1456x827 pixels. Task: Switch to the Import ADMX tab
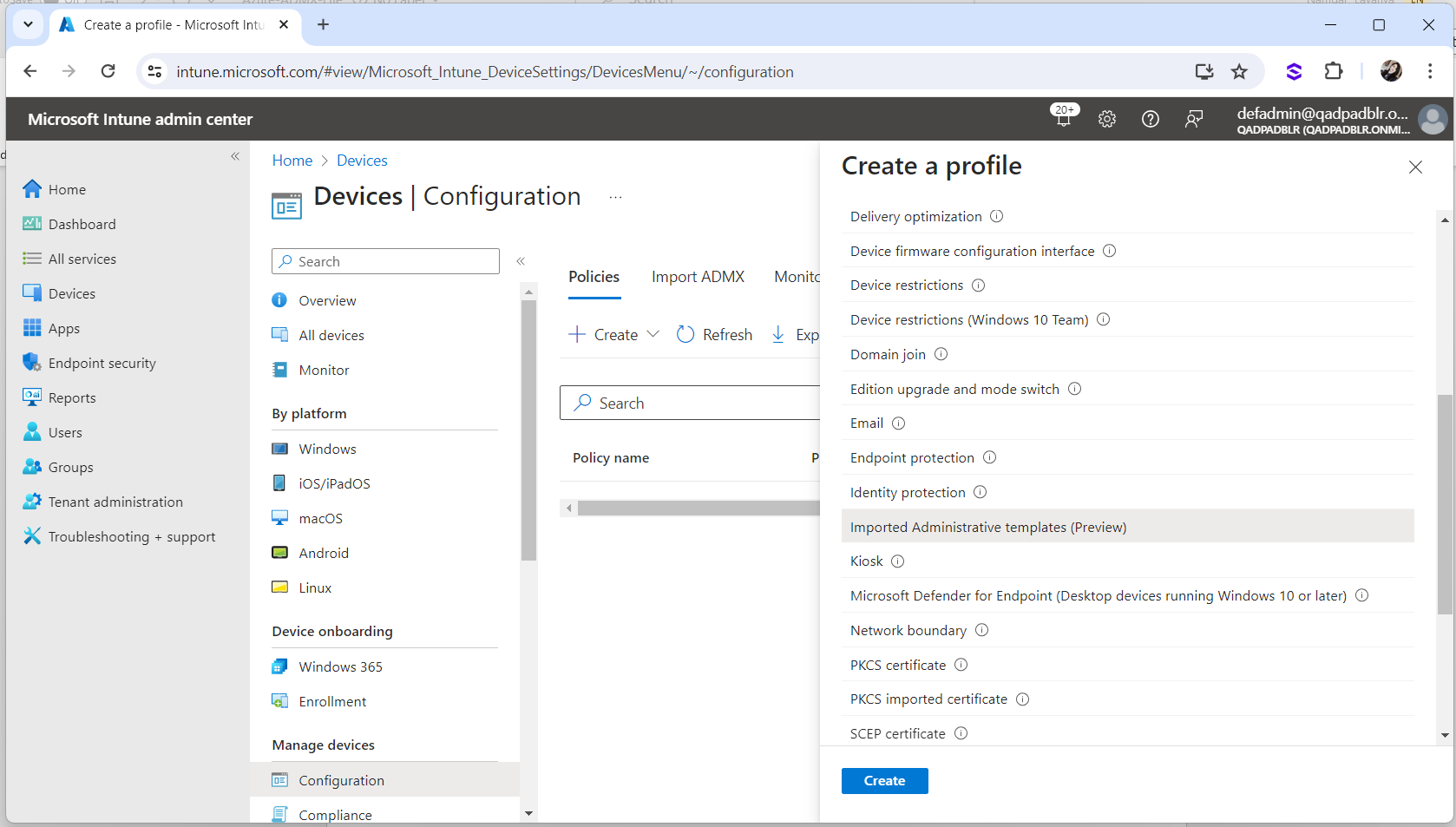point(698,277)
